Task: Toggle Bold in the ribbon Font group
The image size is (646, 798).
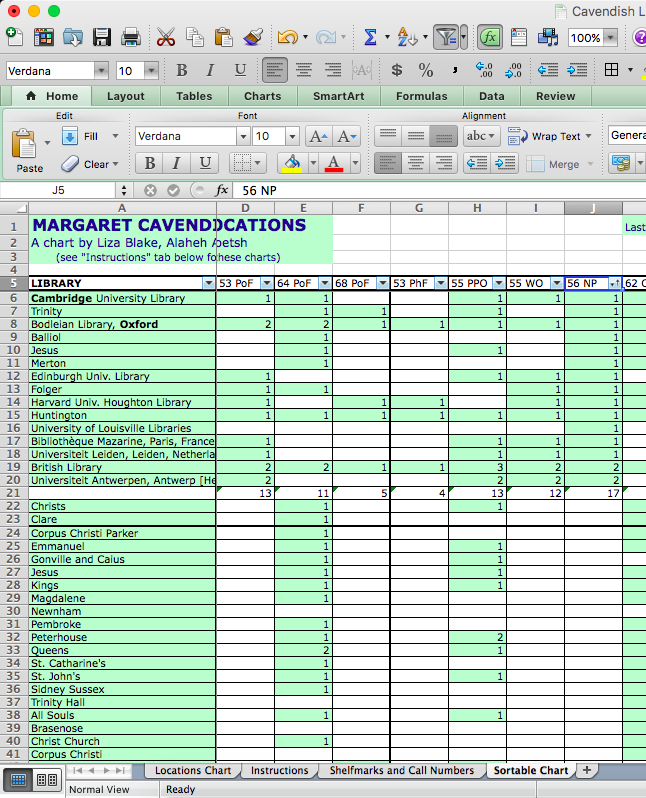Action: (x=150, y=163)
